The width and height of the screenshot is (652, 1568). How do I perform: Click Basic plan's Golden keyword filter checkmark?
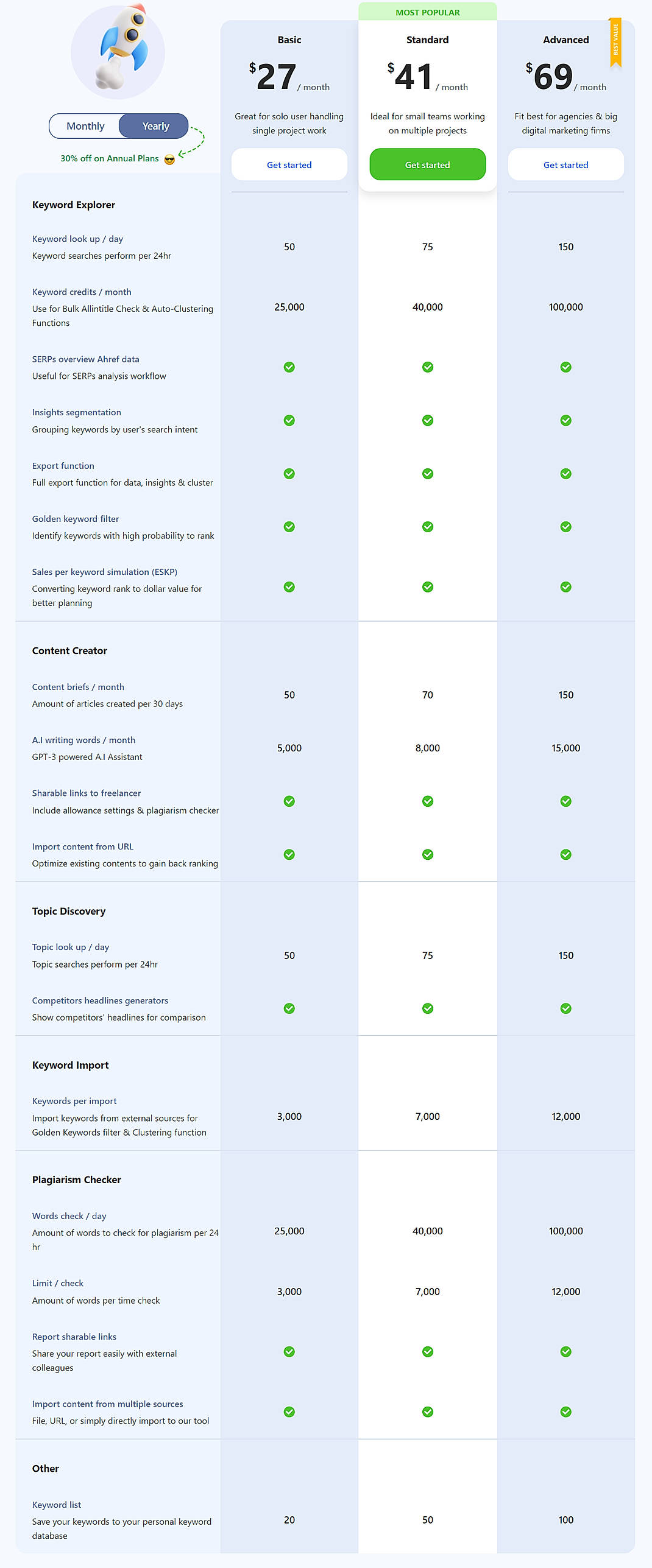[x=289, y=526]
